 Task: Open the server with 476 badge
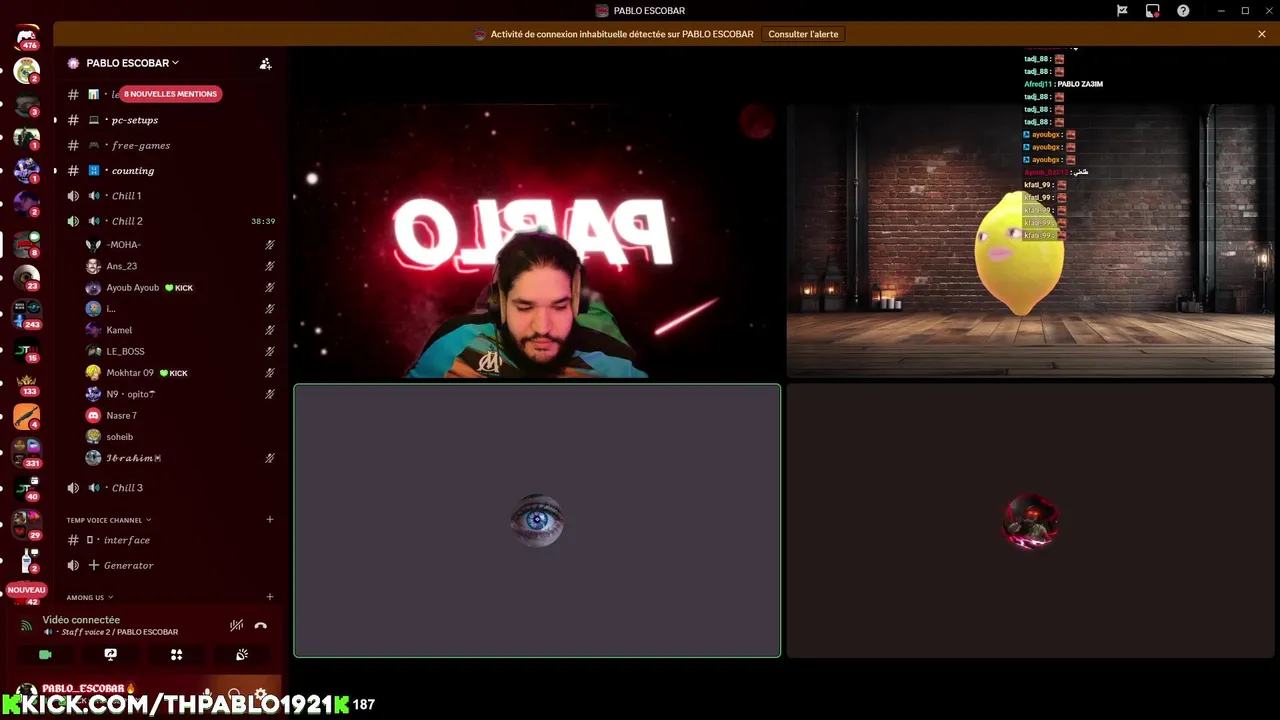pyautogui.click(x=27, y=39)
